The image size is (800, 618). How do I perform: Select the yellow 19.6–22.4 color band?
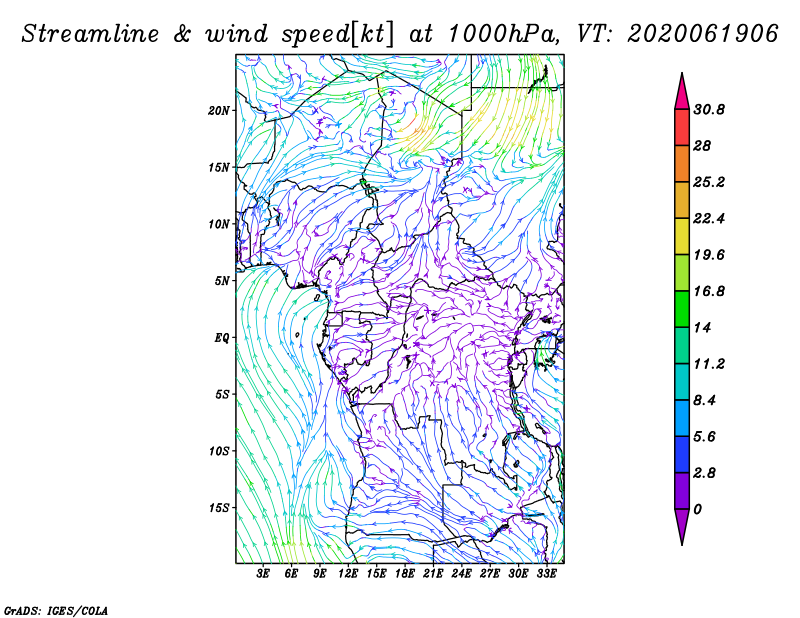pyautogui.click(x=682, y=236)
